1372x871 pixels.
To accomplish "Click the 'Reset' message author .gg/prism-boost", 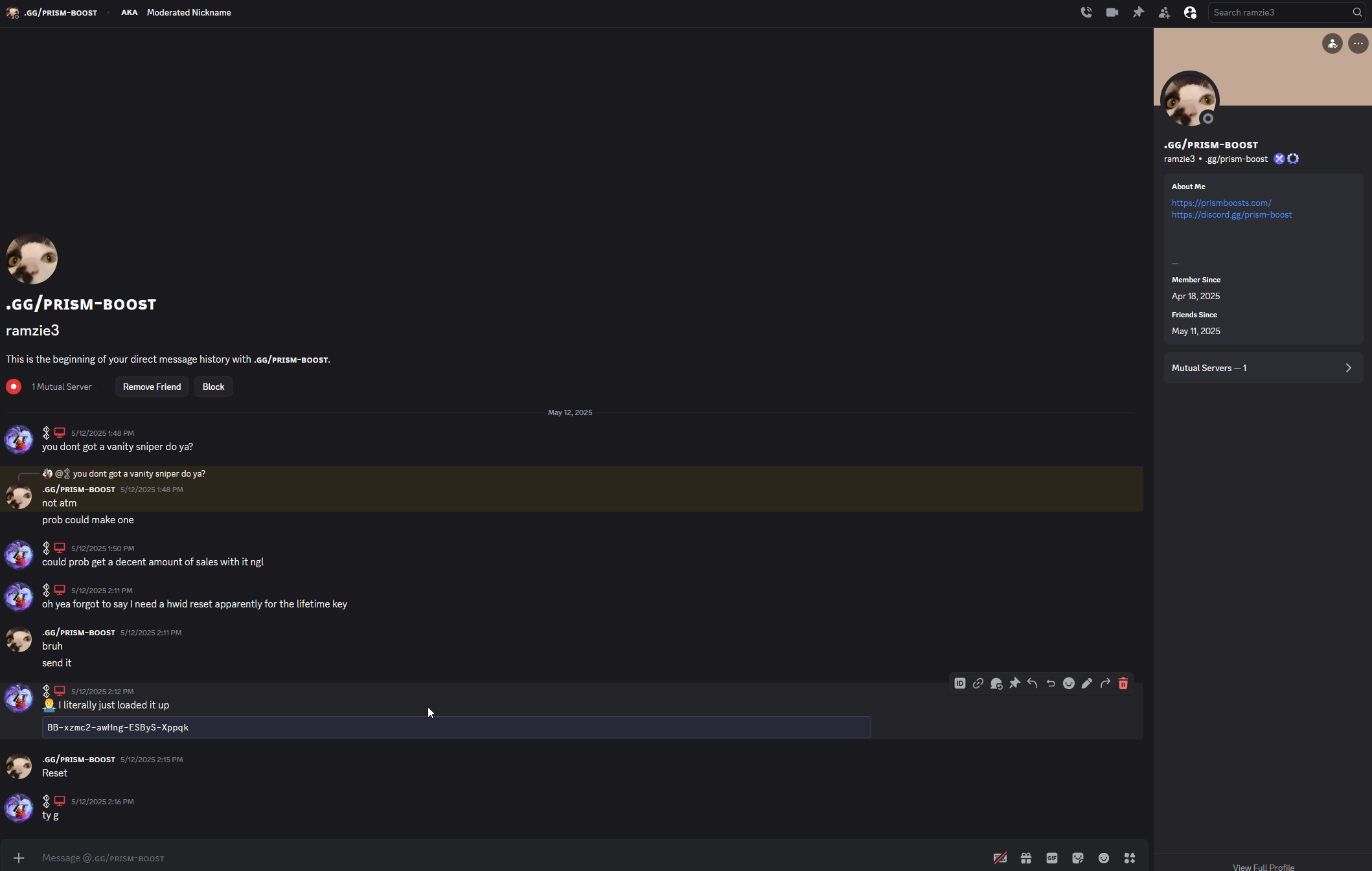I will click(x=78, y=760).
